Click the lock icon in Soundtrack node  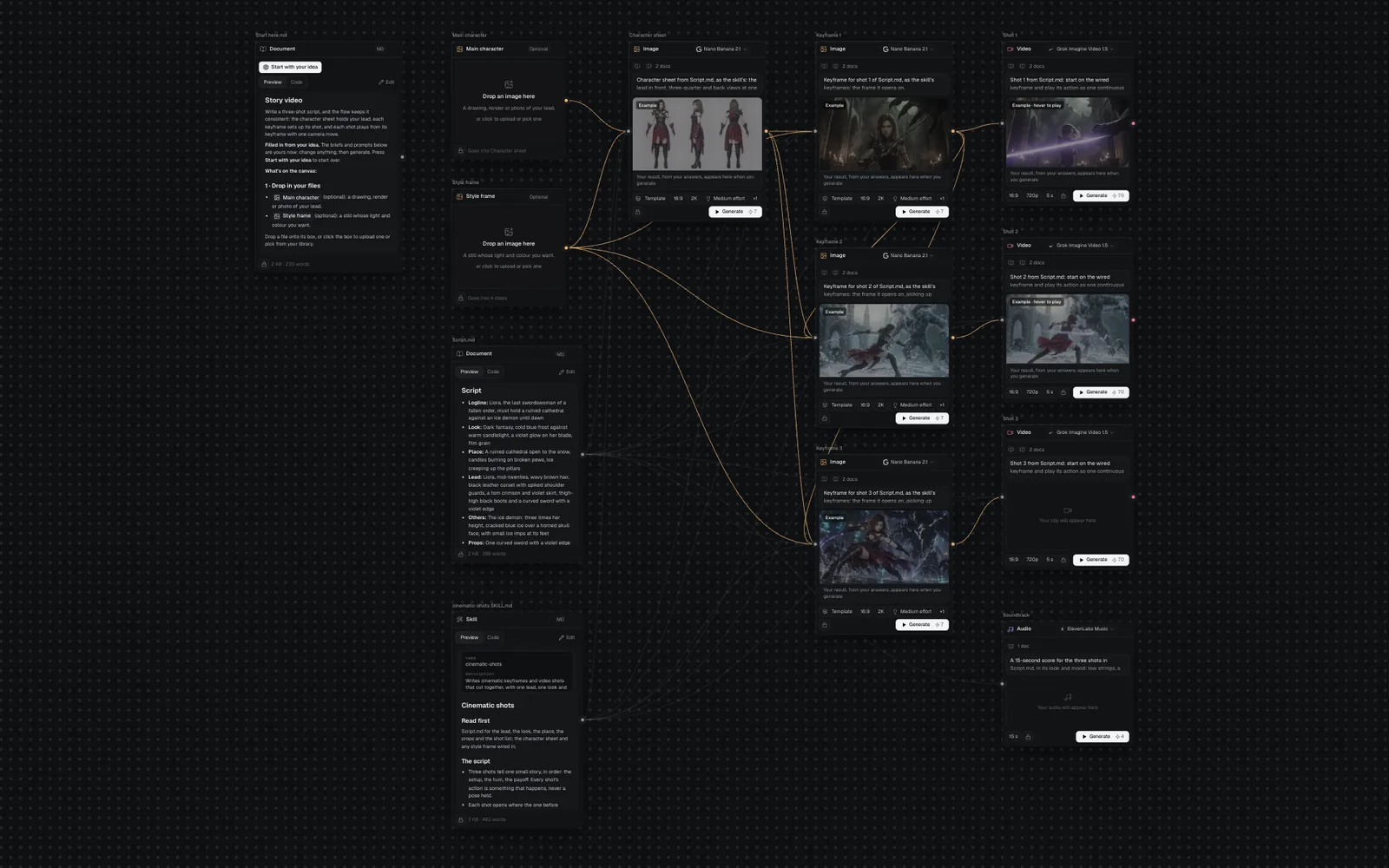click(x=1028, y=737)
